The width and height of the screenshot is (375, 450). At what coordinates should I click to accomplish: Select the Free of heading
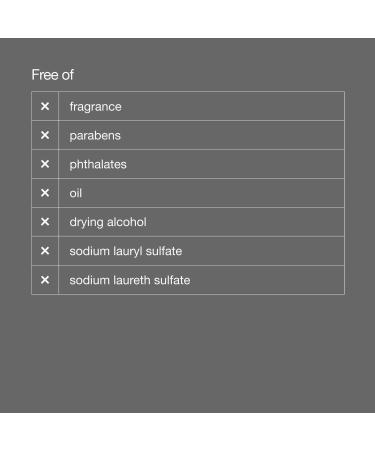click(53, 75)
